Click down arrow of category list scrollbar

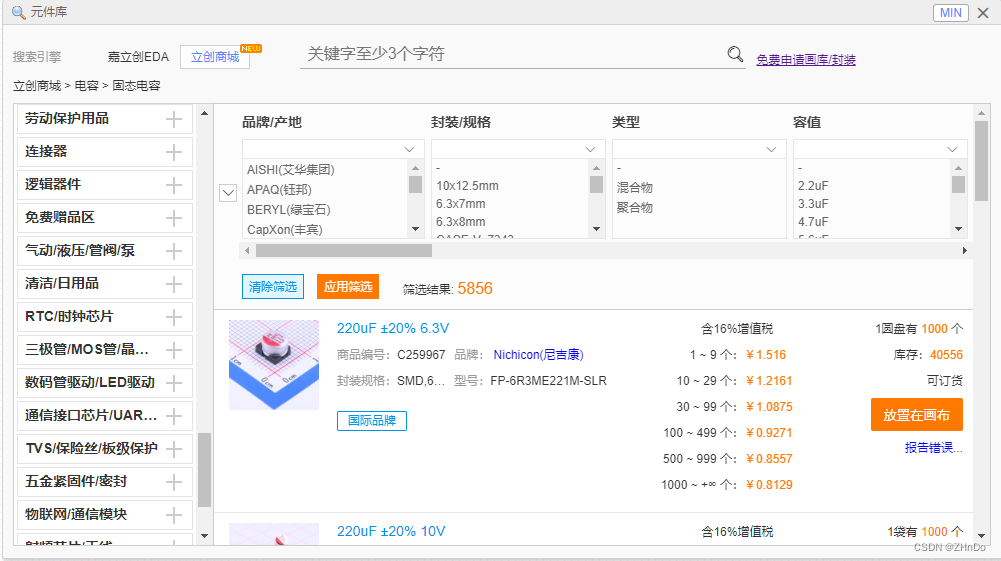point(204,536)
